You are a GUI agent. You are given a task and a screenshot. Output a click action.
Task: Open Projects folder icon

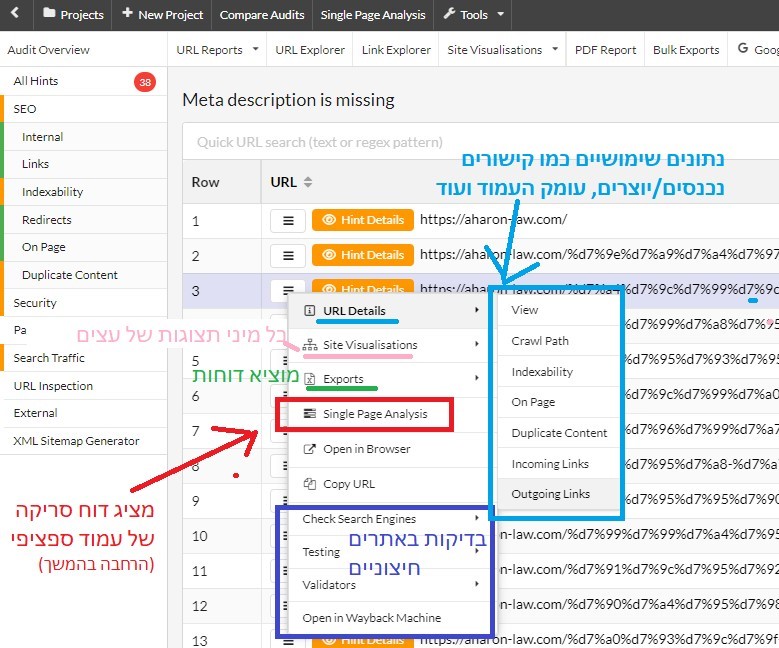pos(49,13)
